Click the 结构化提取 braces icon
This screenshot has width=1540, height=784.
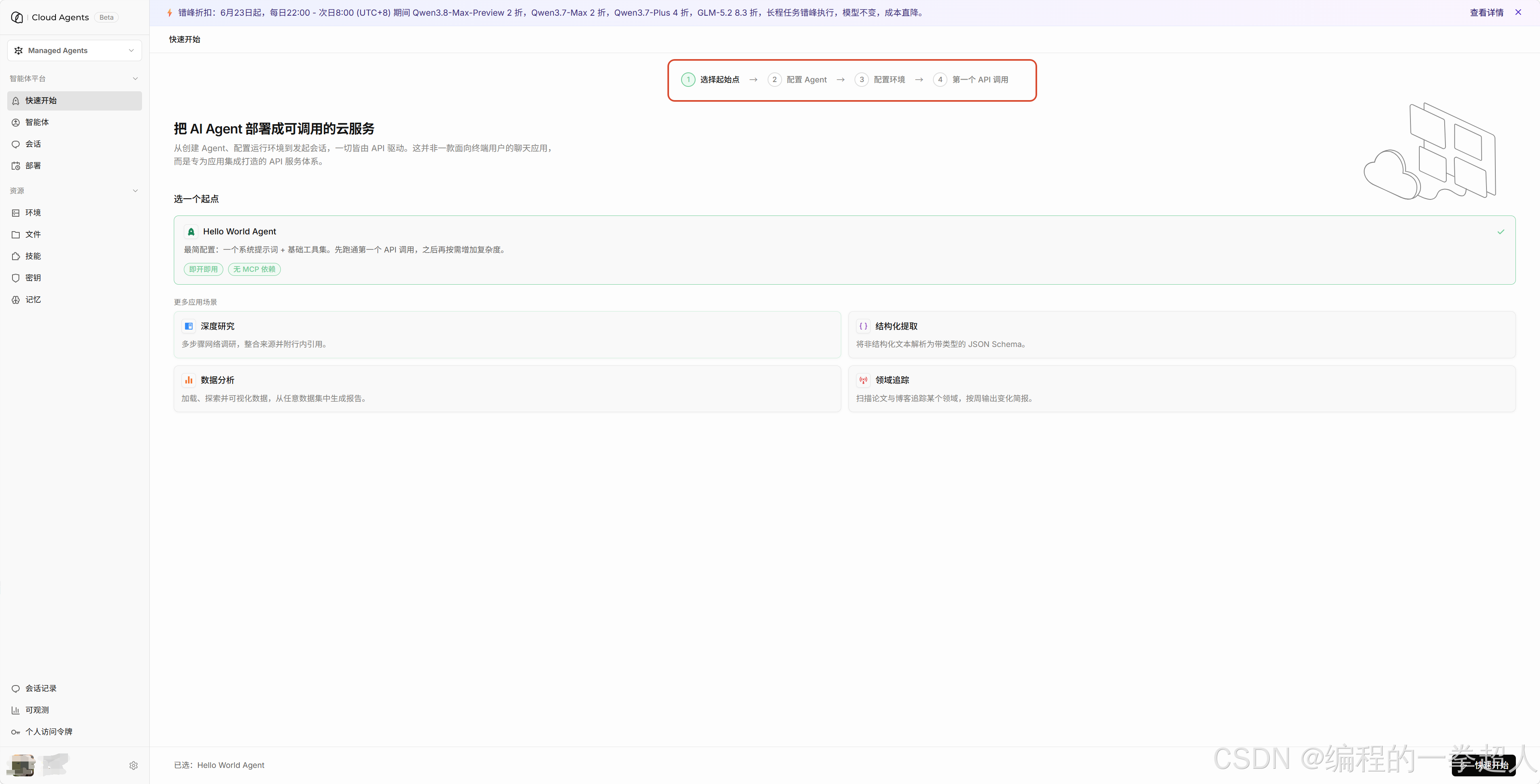click(x=863, y=326)
